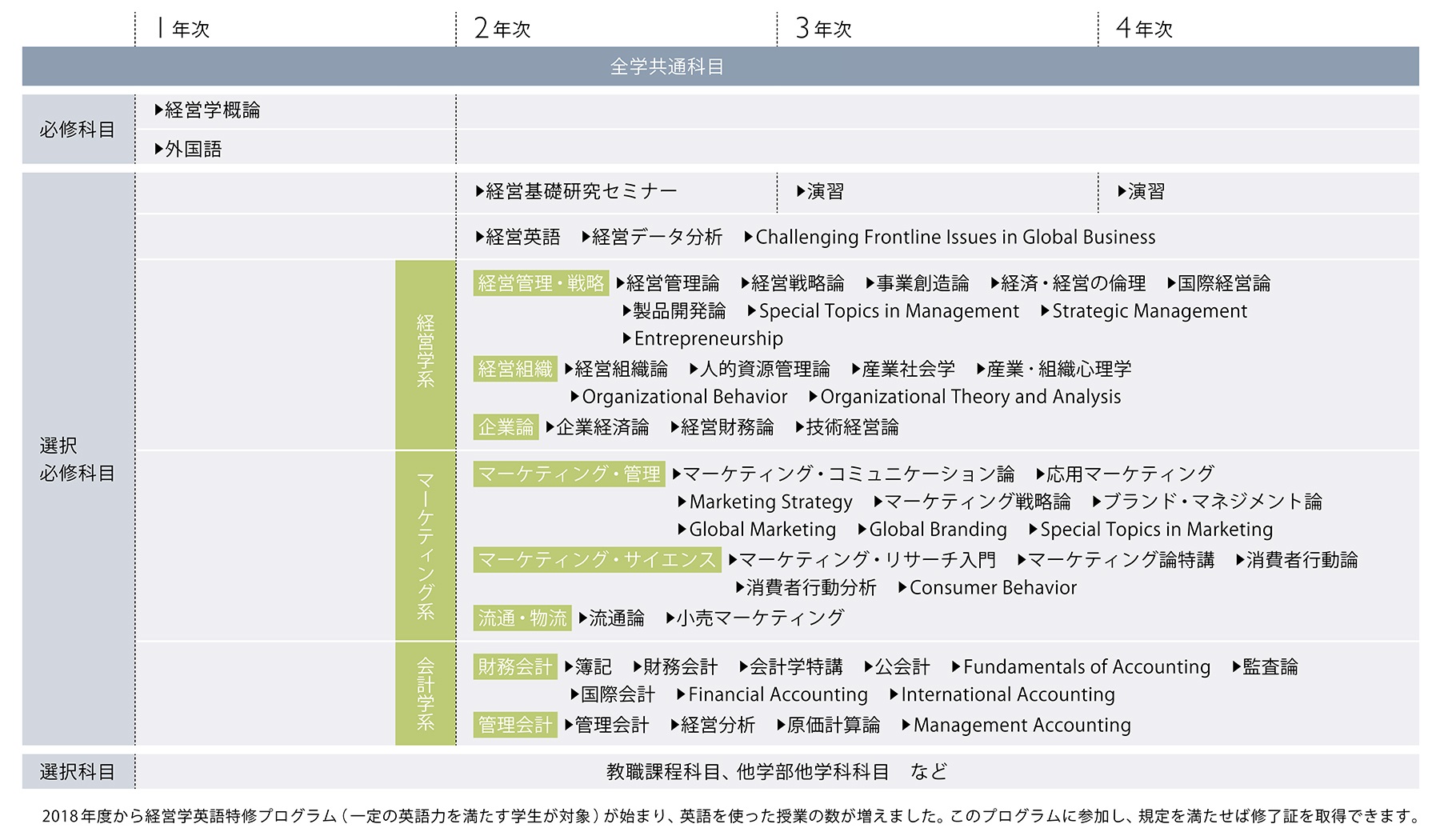Click 監査論 course
The height and width of the screenshot is (840, 1440).
click(x=1265, y=667)
